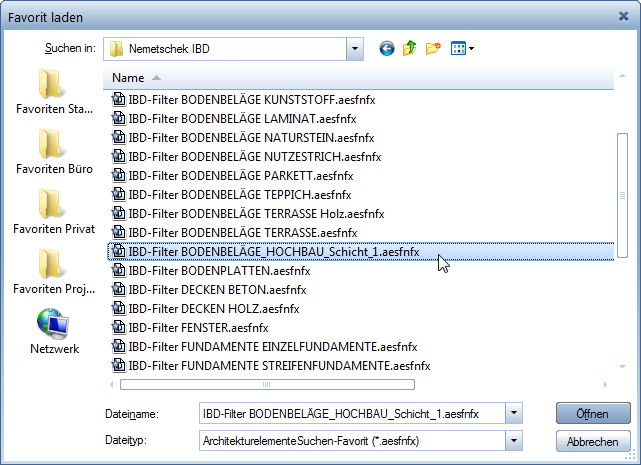Click the Abbrechen button
The image size is (641, 465).
593,441
